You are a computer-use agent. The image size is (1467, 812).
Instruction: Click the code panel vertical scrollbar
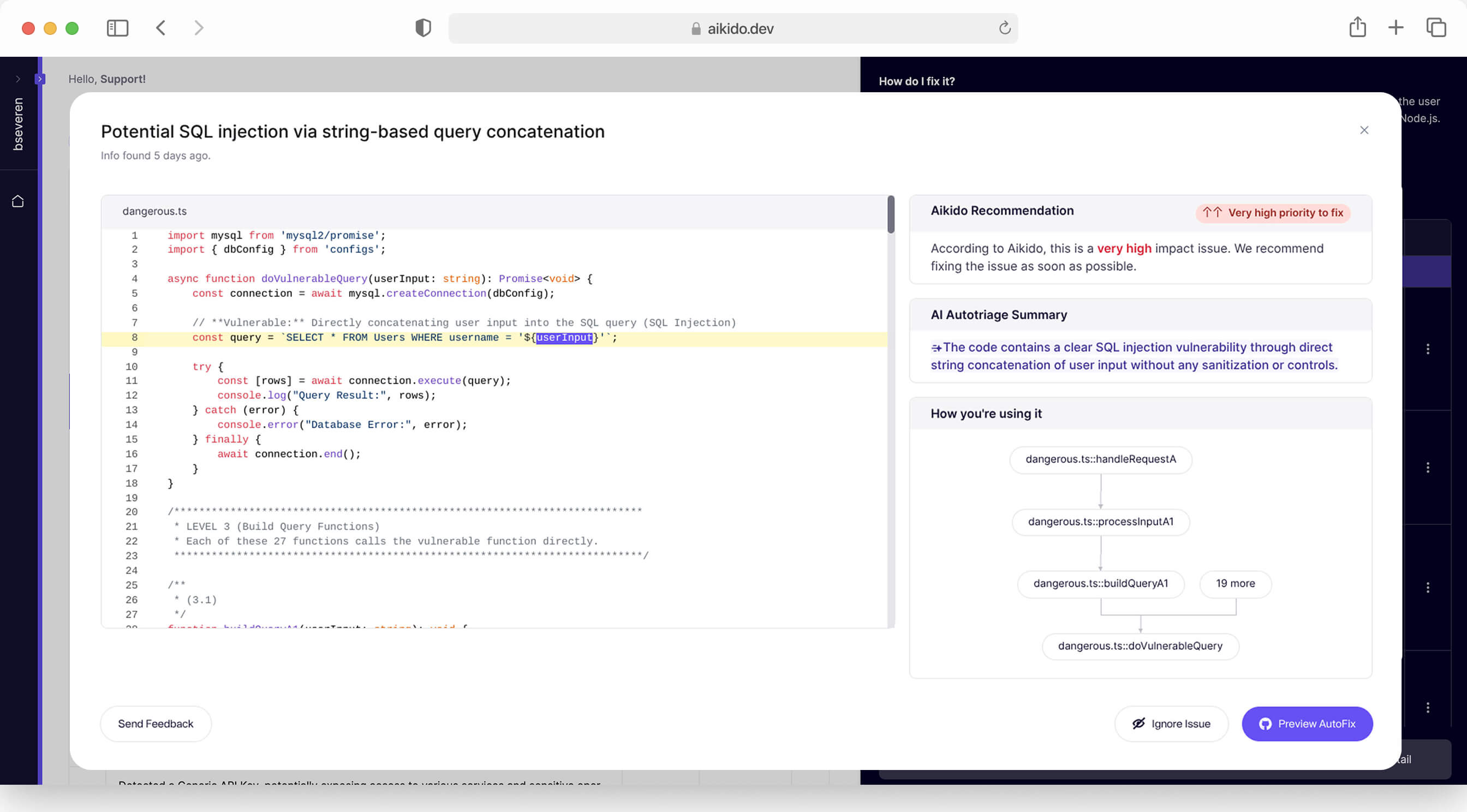tap(891, 215)
